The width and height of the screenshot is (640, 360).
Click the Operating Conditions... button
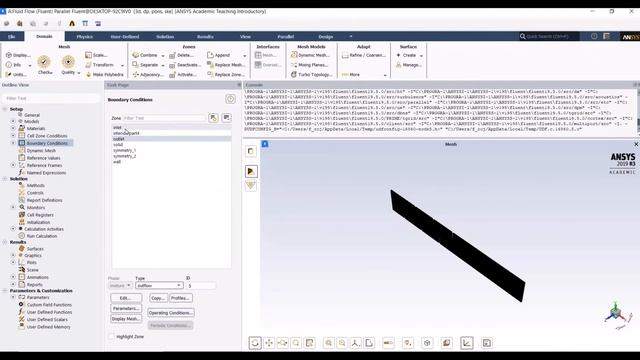[171, 313]
